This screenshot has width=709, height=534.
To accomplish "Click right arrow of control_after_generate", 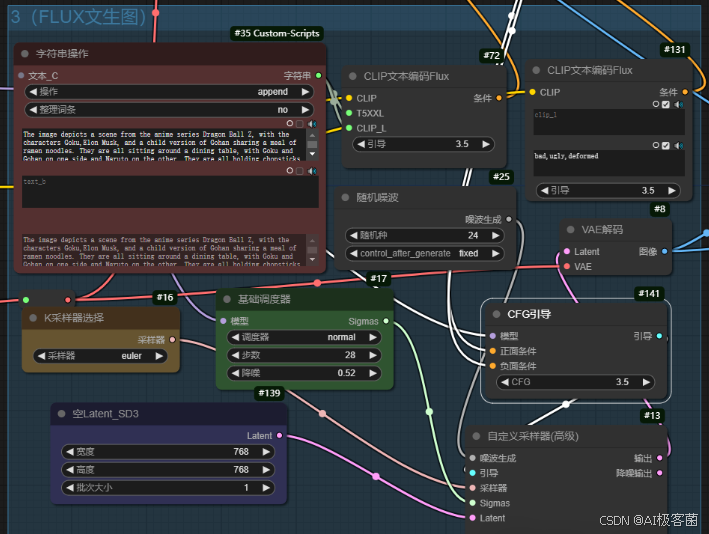I will [x=496, y=253].
